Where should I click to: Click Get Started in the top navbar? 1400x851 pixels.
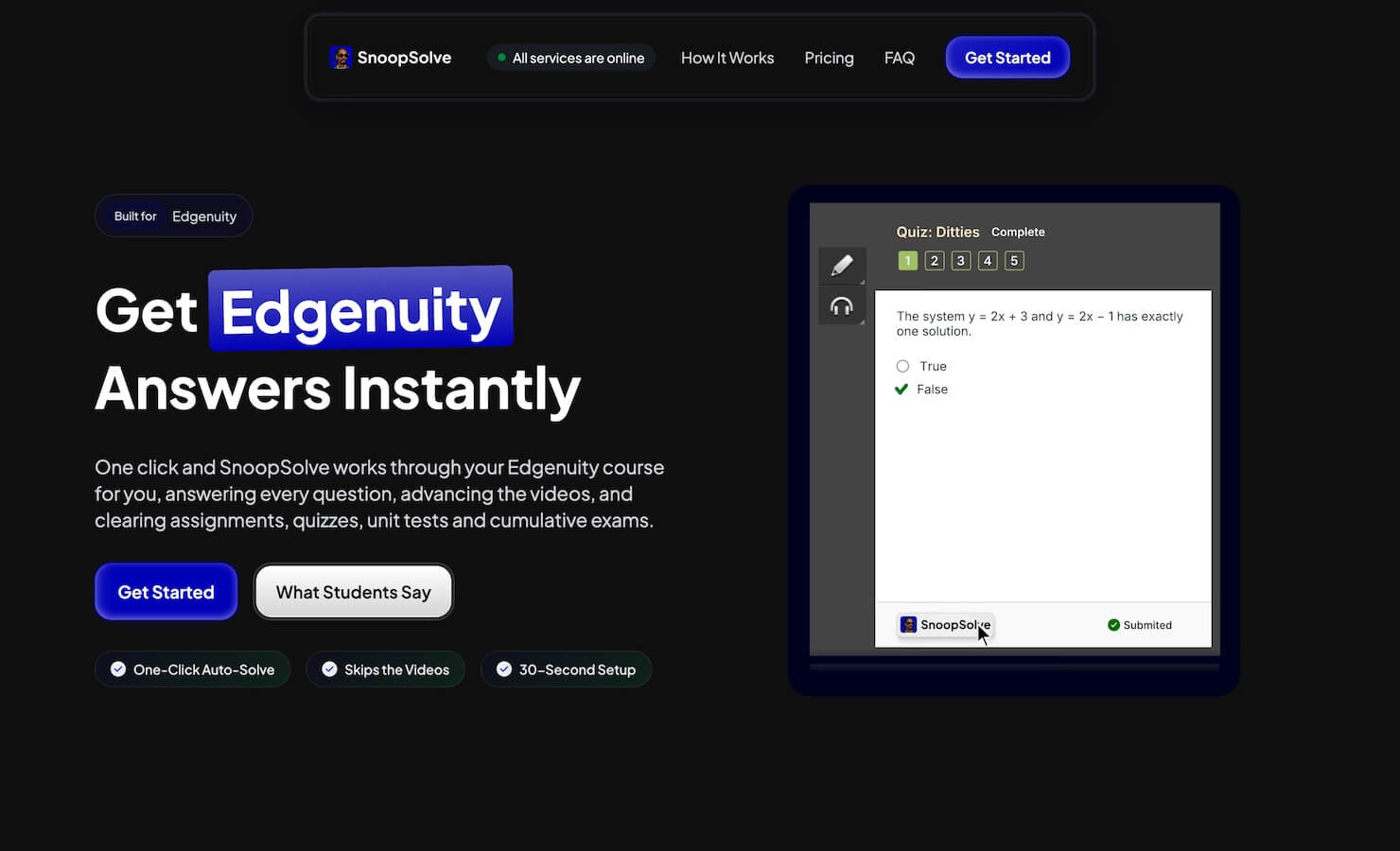coord(1007,58)
